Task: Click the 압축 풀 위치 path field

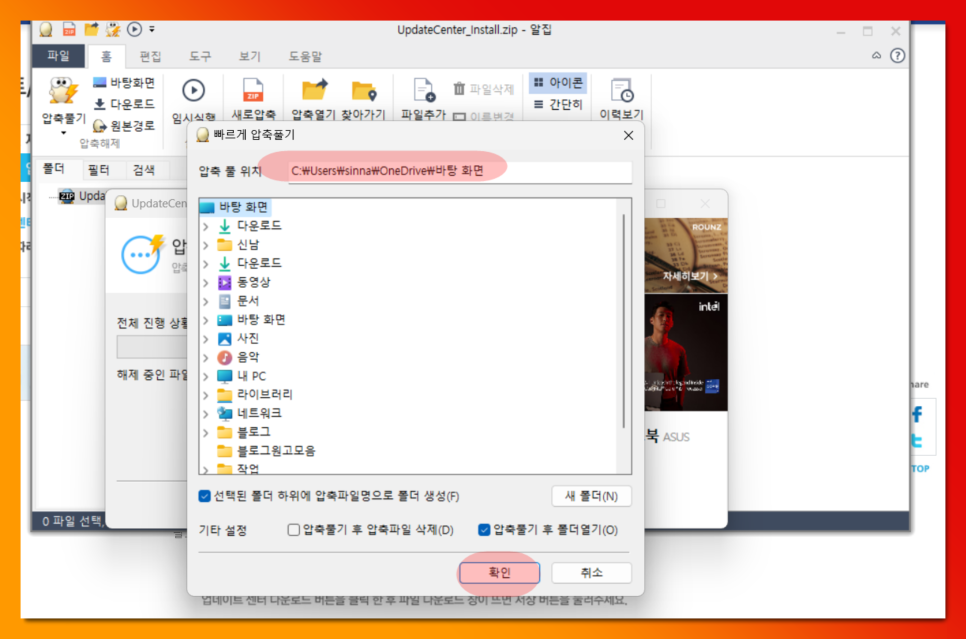Action: click(460, 171)
